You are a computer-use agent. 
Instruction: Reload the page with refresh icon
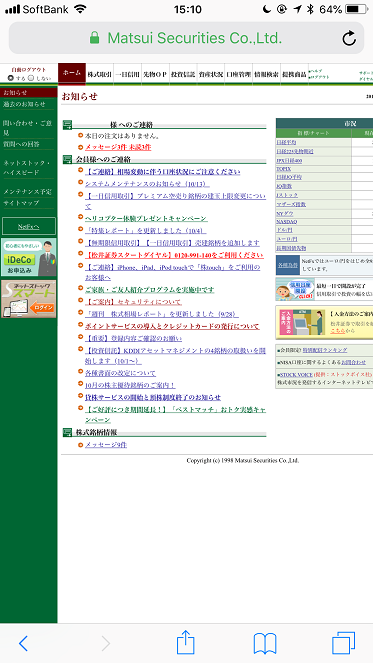click(x=349, y=38)
